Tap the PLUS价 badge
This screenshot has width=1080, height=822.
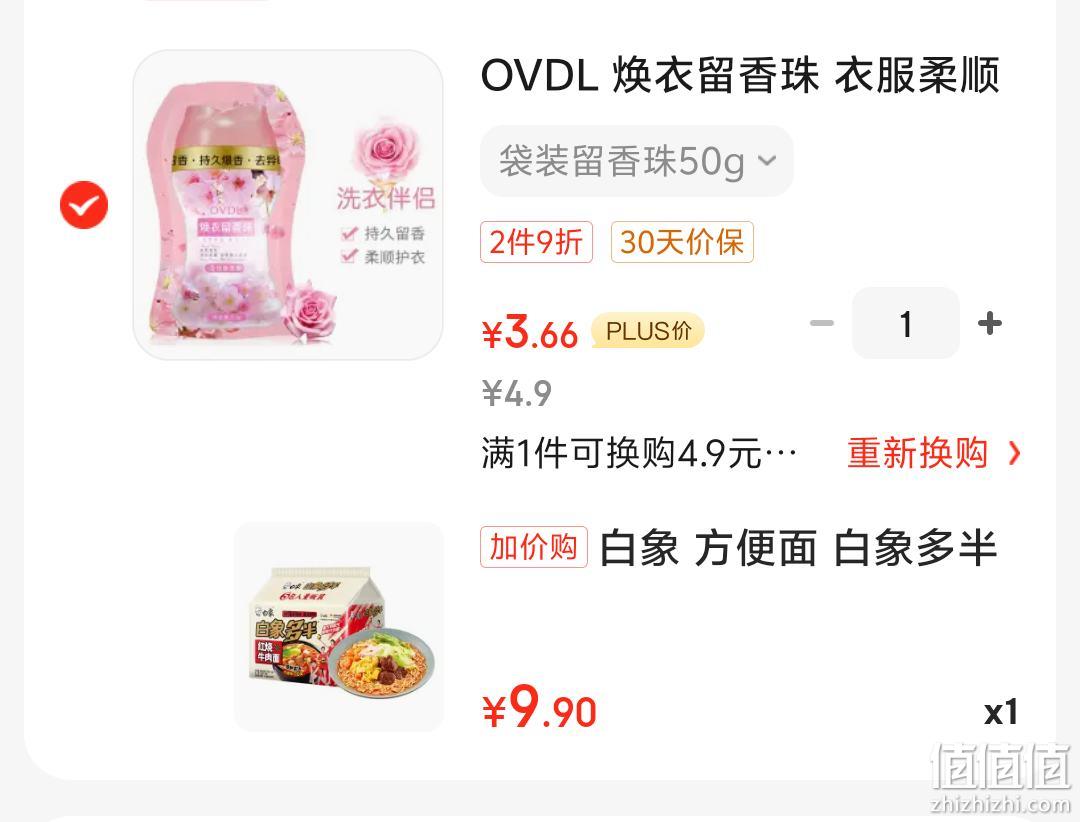647,331
